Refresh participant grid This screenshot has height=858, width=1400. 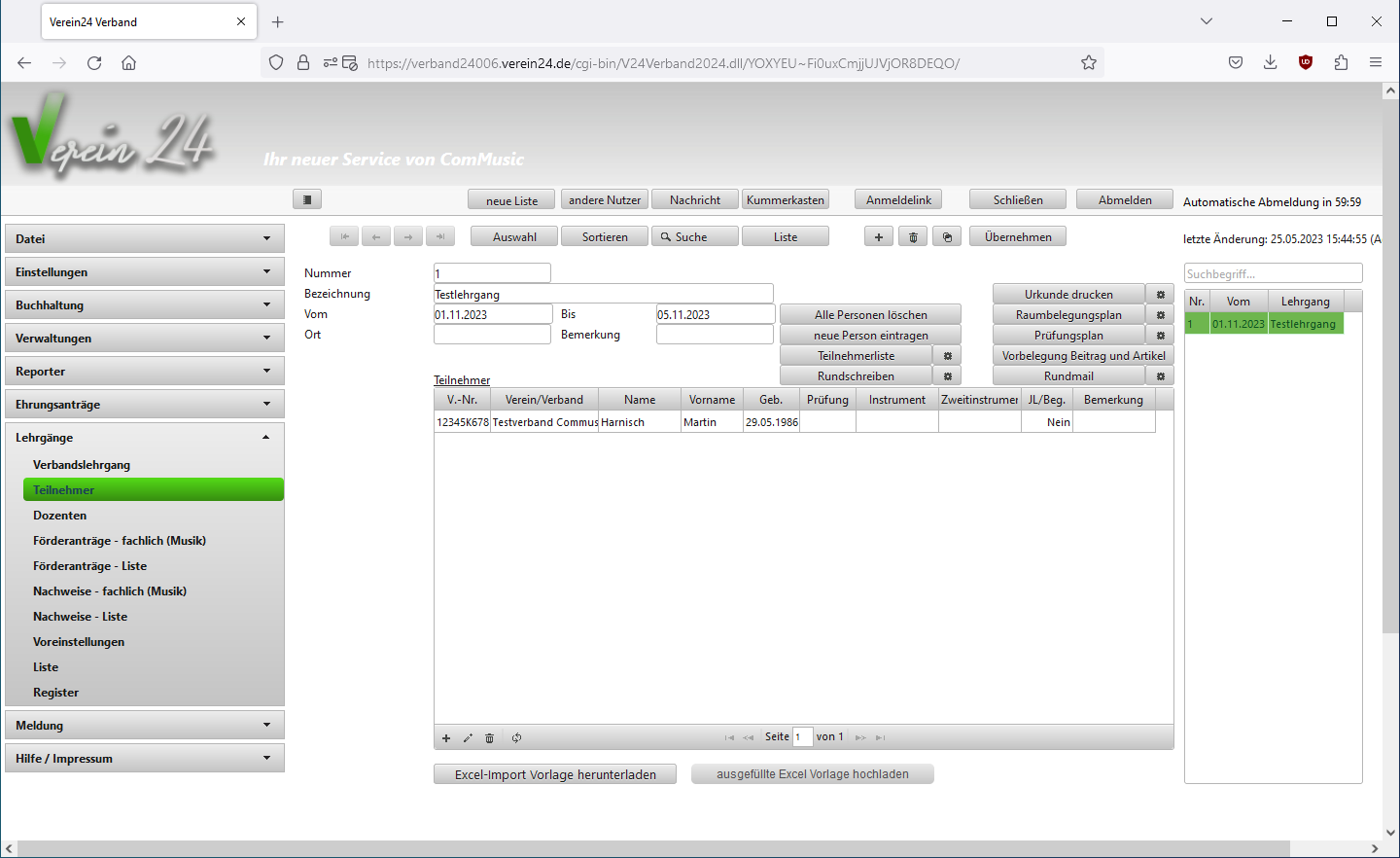(516, 737)
